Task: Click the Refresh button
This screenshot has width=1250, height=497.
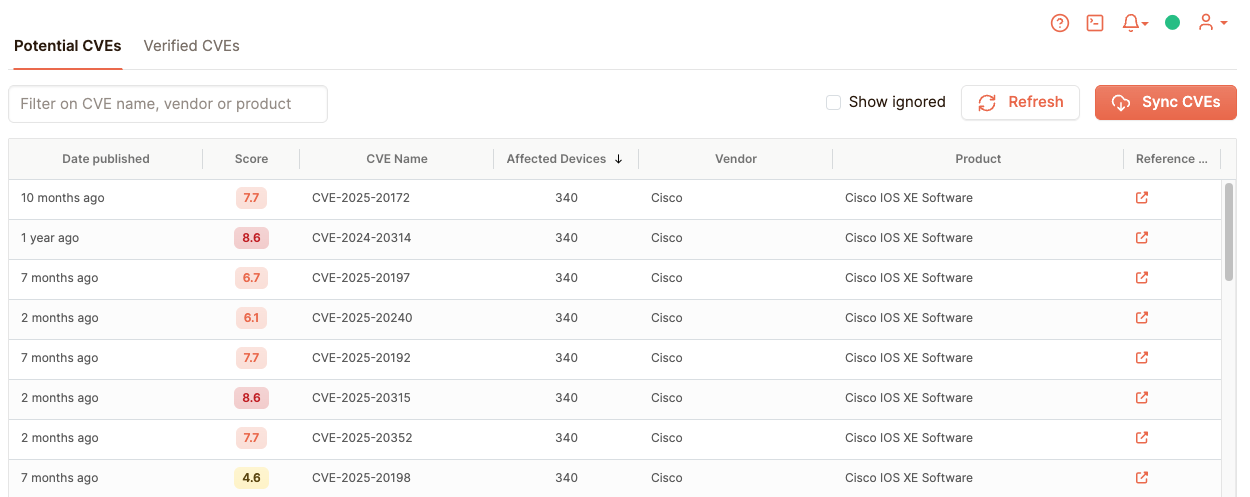Action: [x=1020, y=102]
